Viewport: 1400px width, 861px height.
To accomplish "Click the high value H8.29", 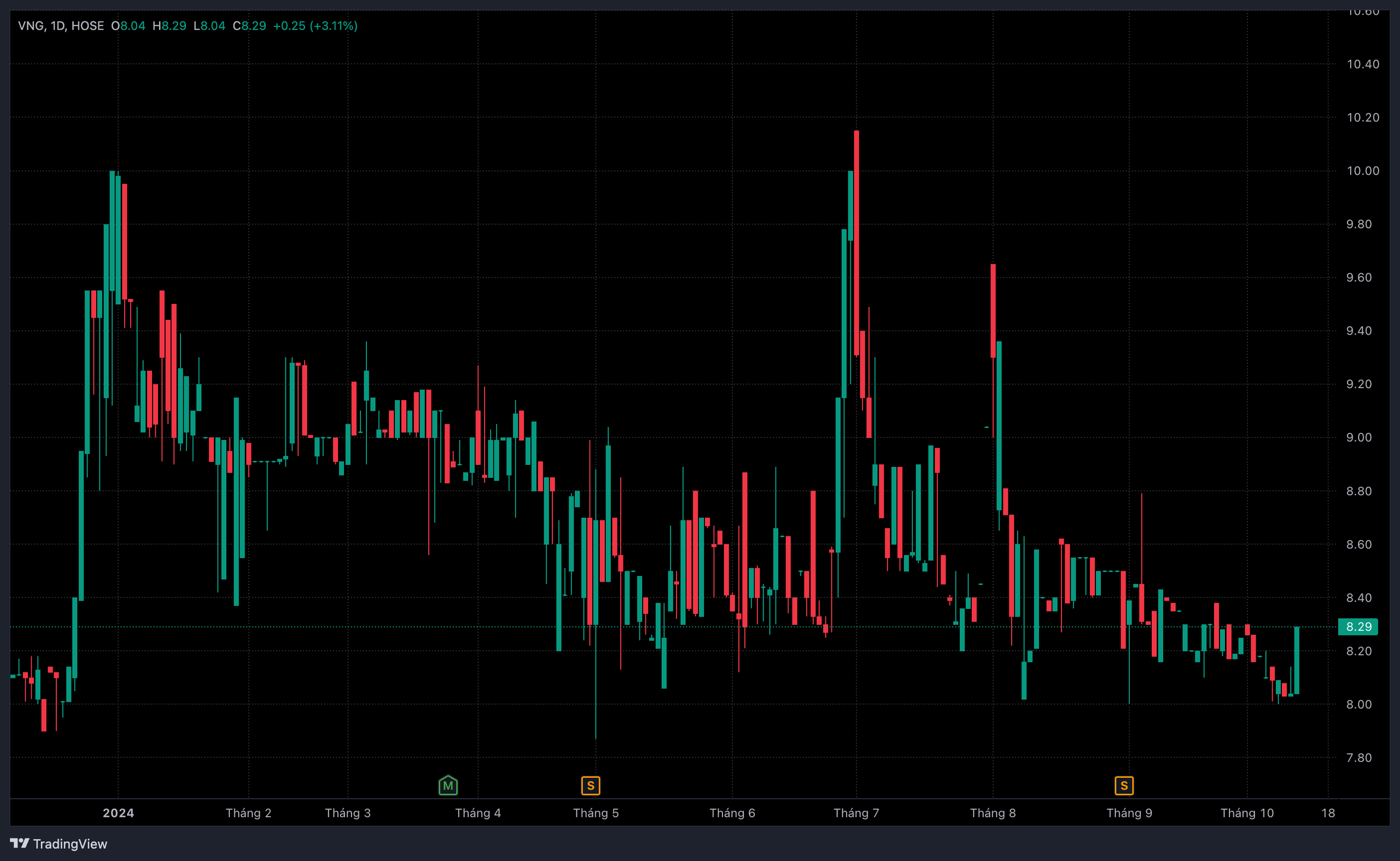I will tap(169, 26).
